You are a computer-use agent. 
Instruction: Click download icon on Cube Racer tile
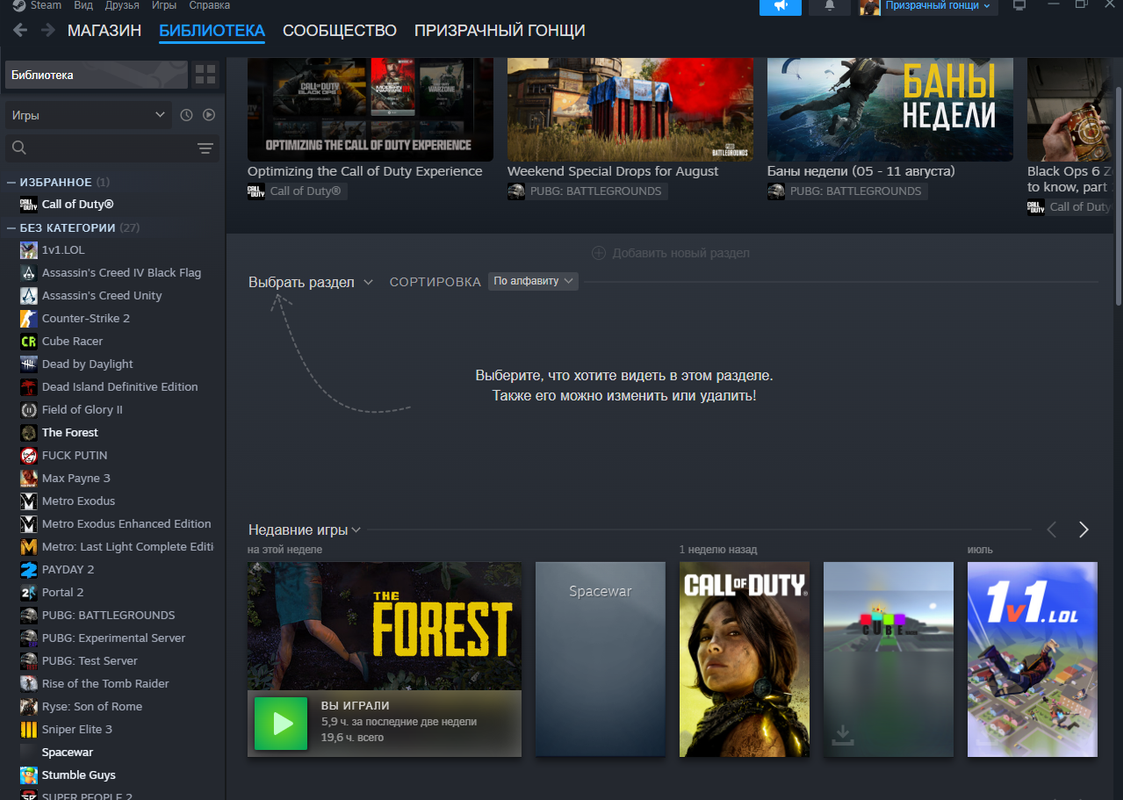pyautogui.click(x=843, y=735)
